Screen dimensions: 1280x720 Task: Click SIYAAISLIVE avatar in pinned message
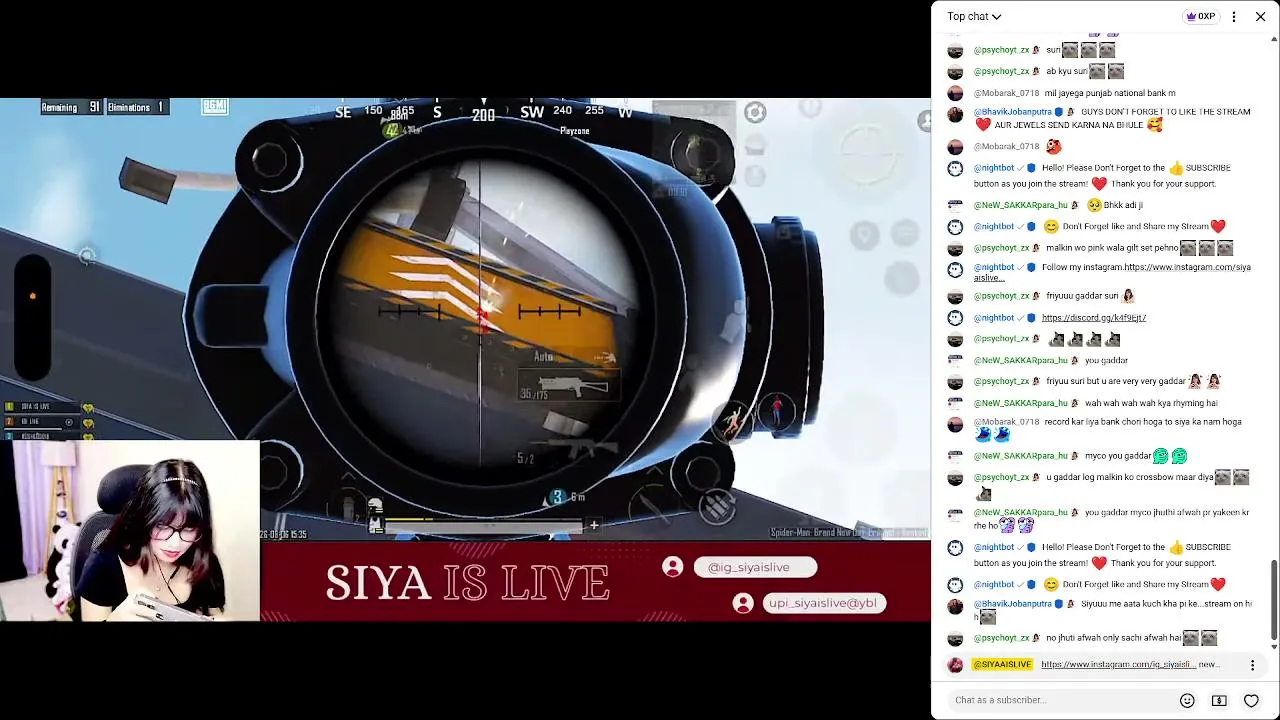pos(955,665)
